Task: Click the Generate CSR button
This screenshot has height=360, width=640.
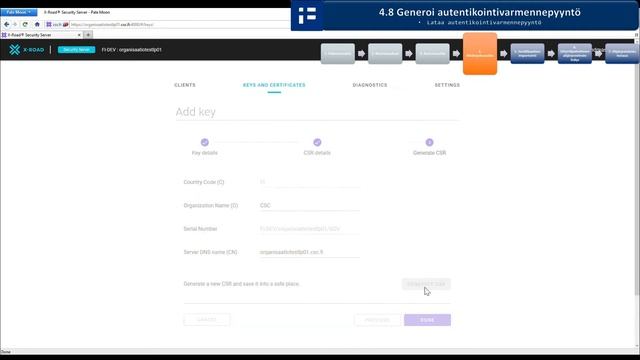Action: tap(426, 284)
